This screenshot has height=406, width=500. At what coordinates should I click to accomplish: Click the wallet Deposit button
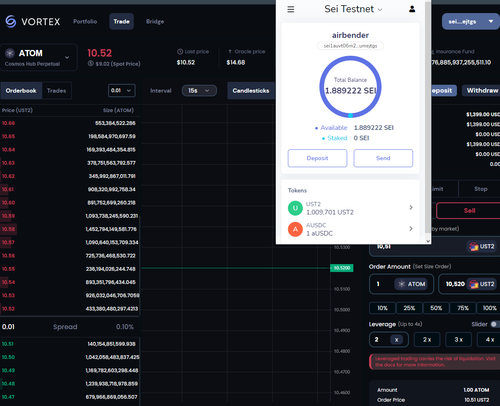[x=317, y=158]
